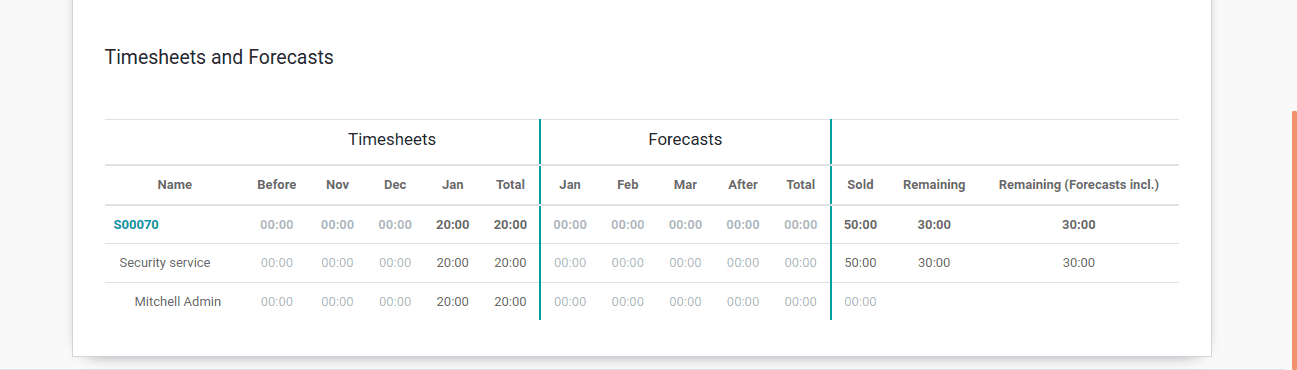The image size is (1297, 370).
Task: Click Security service Remaining forecasts included 30:00
Action: tap(1079, 263)
